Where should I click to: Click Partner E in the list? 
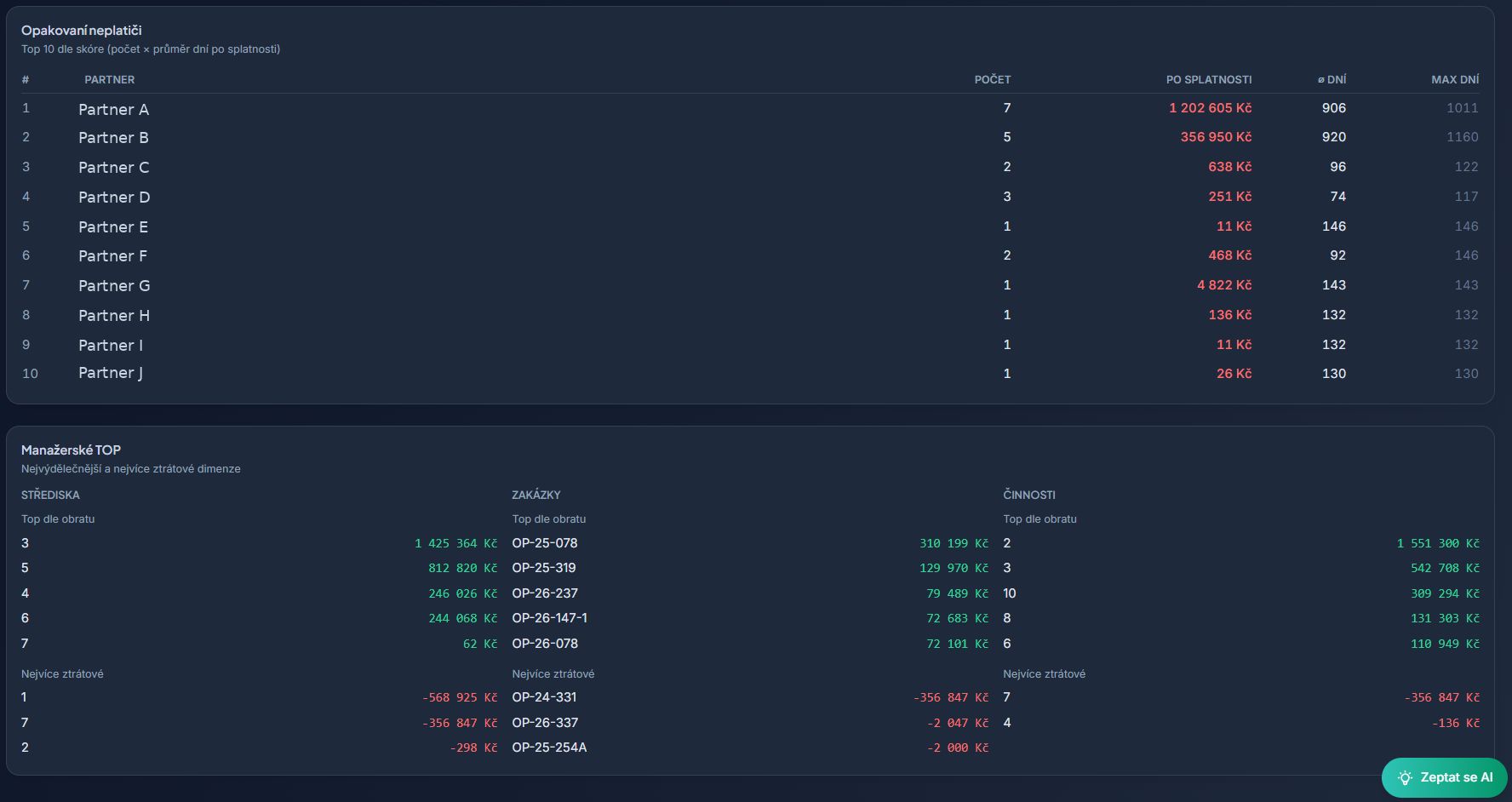[113, 226]
